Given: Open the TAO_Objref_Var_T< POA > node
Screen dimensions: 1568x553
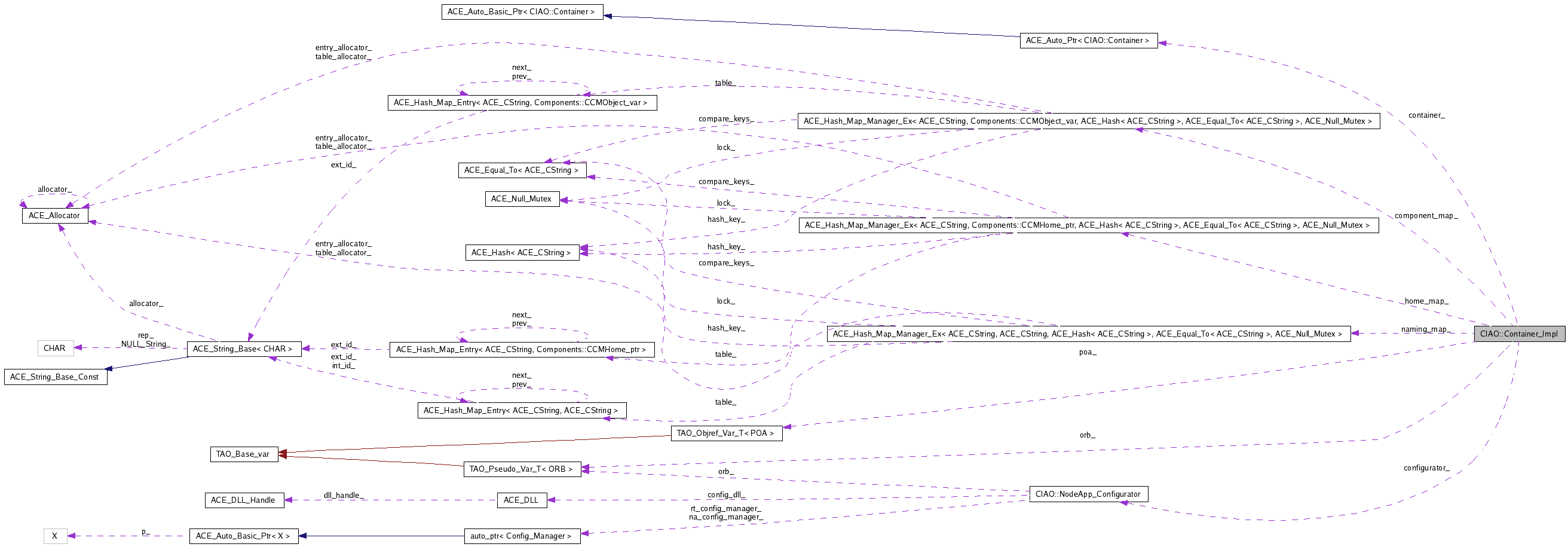Looking at the screenshot, I should click(726, 433).
